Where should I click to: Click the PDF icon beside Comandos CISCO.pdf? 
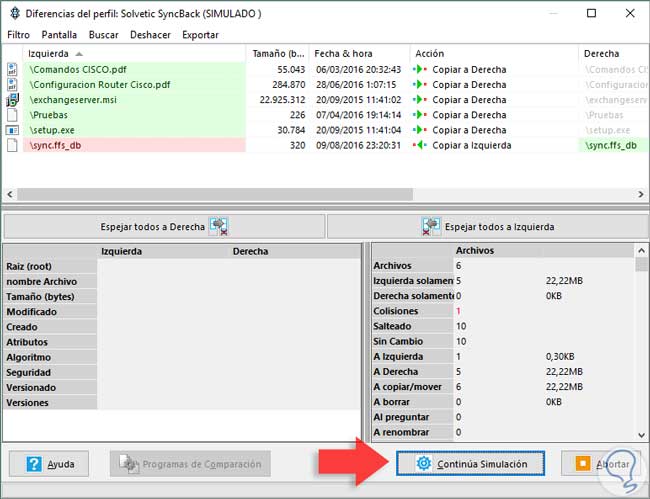12,69
